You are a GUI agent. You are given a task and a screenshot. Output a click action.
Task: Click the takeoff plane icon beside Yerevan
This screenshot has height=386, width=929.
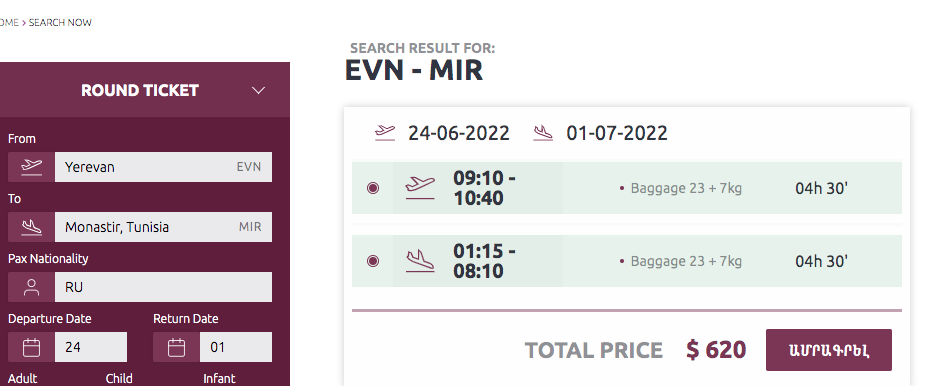(x=31, y=167)
